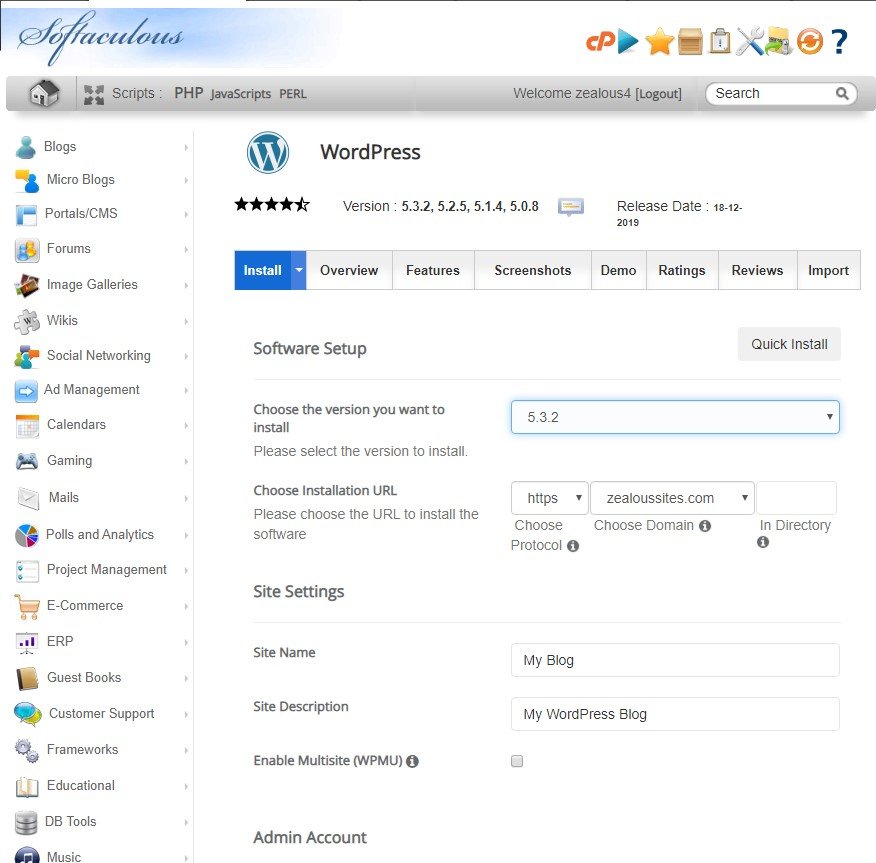Click the In Directory input field
The height and width of the screenshot is (863, 876).
(796, 498)
